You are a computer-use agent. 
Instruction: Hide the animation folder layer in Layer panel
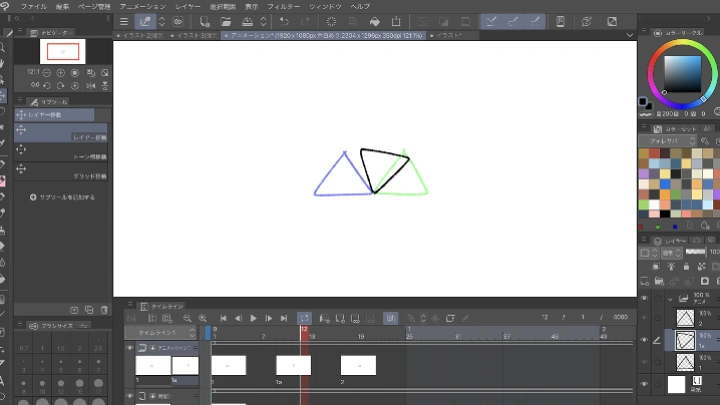[644, 298]
